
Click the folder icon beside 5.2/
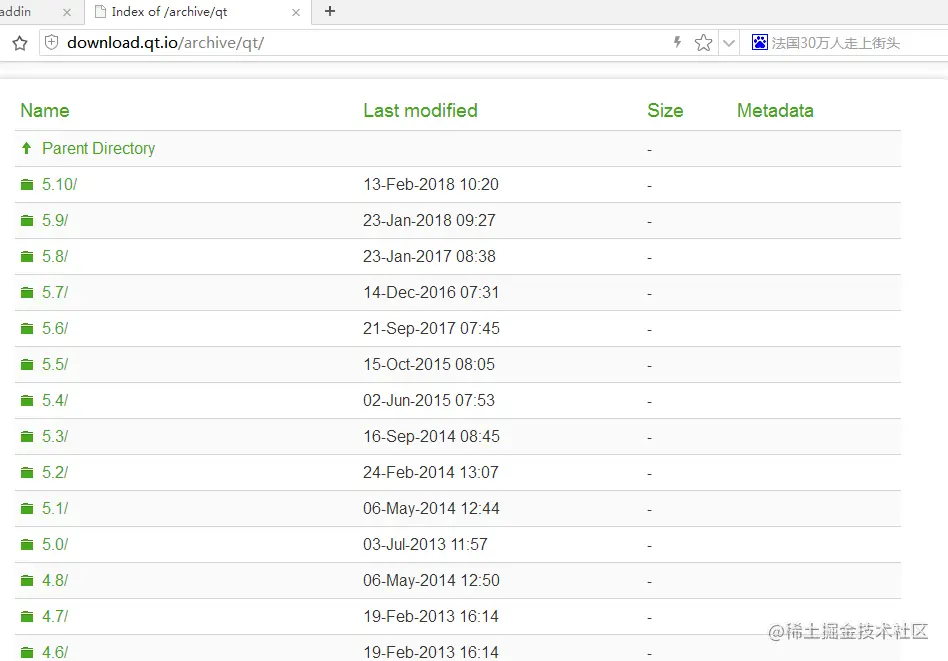(27, 472)
